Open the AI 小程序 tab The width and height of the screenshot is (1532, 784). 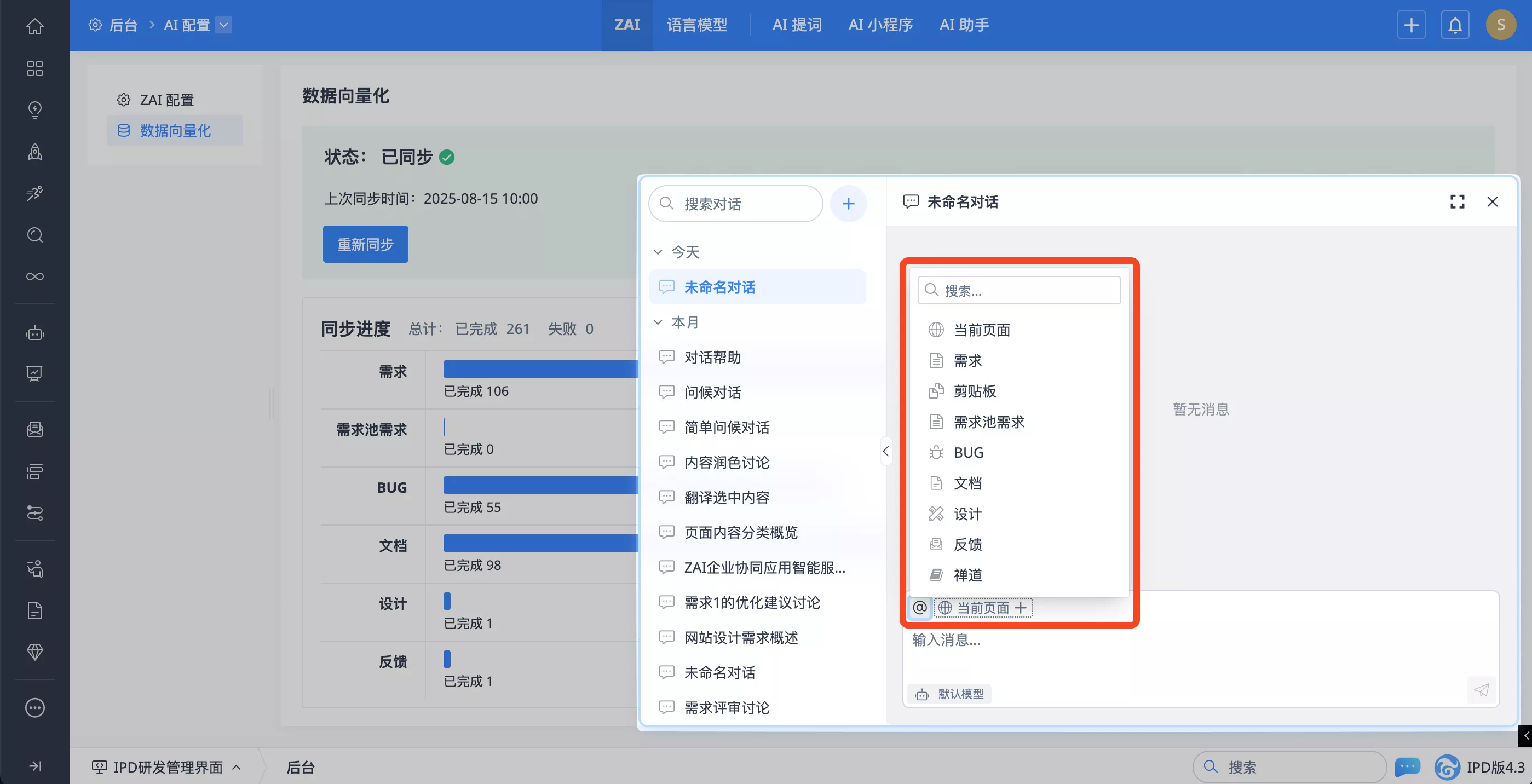point(880,25)
